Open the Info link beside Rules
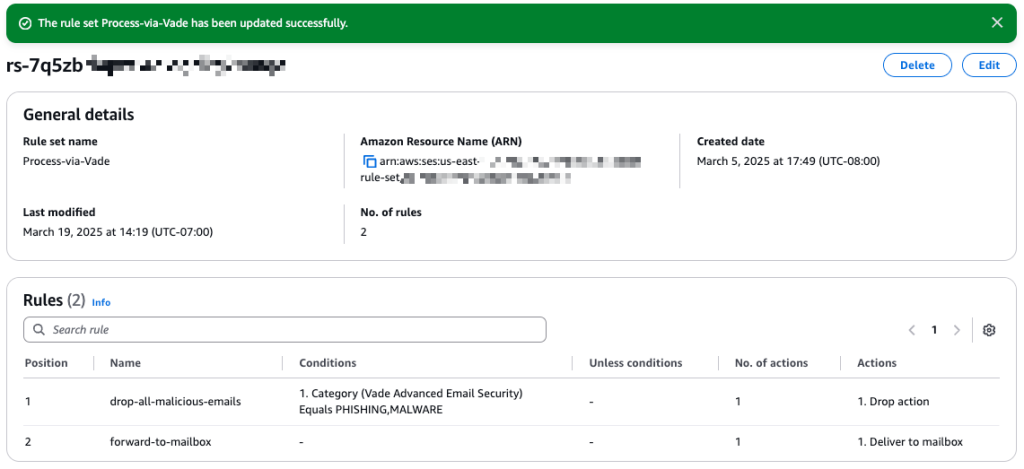 tap(101, 302)
